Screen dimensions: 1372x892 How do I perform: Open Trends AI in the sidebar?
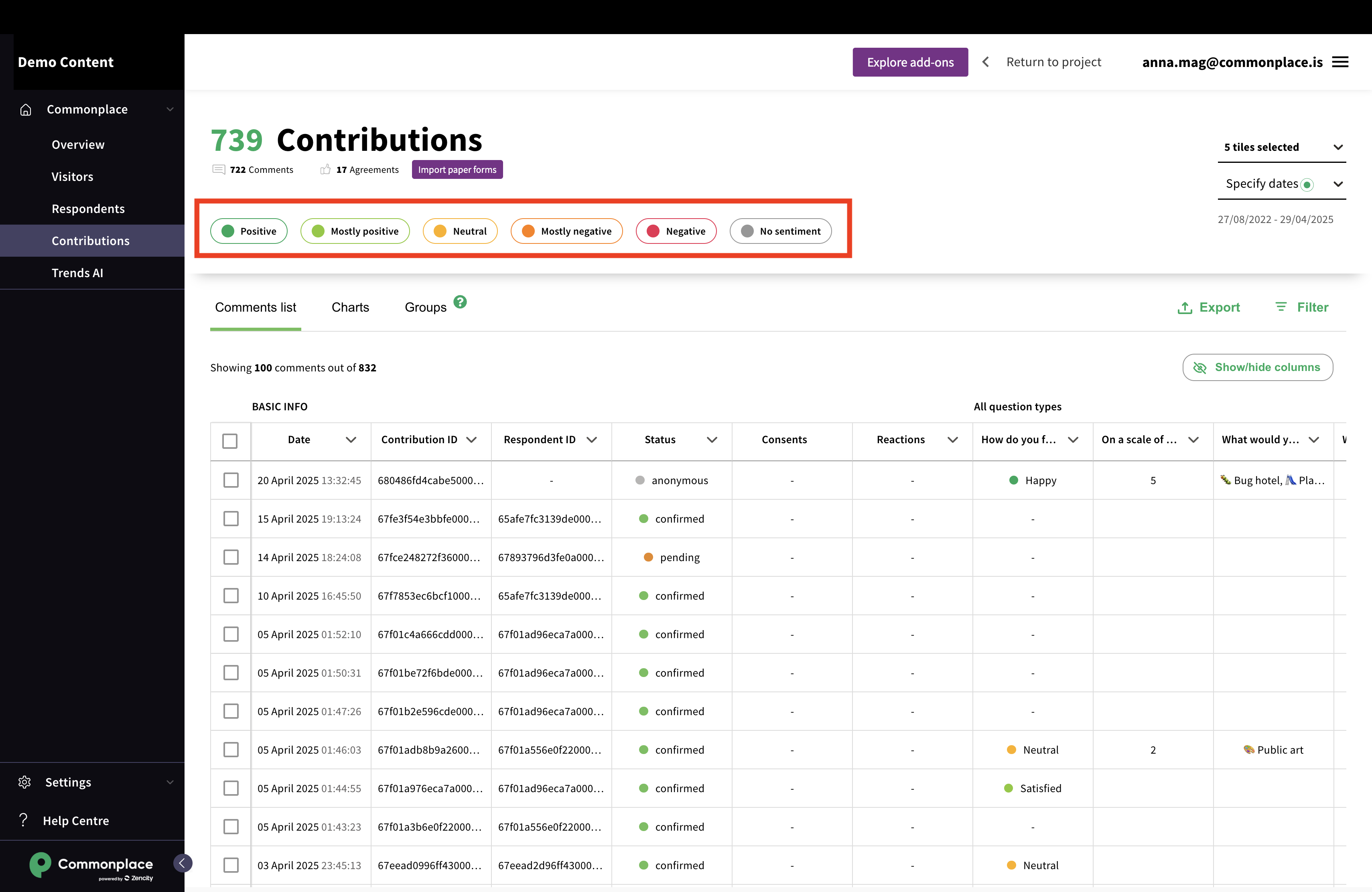pyautogui.click(x=77, y=273)
